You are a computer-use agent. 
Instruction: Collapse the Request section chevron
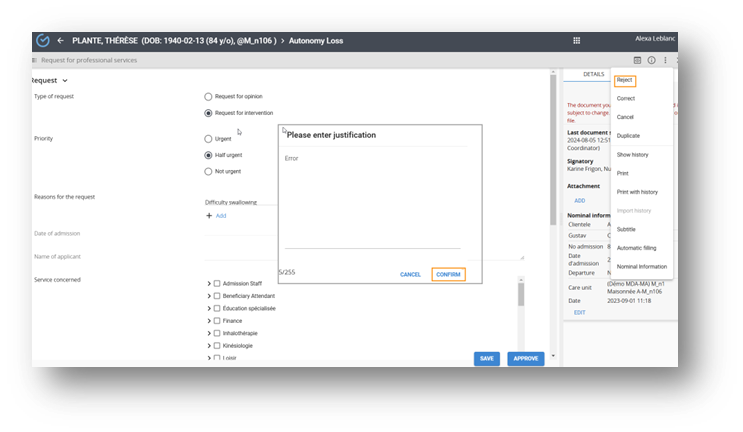[65, 80]
